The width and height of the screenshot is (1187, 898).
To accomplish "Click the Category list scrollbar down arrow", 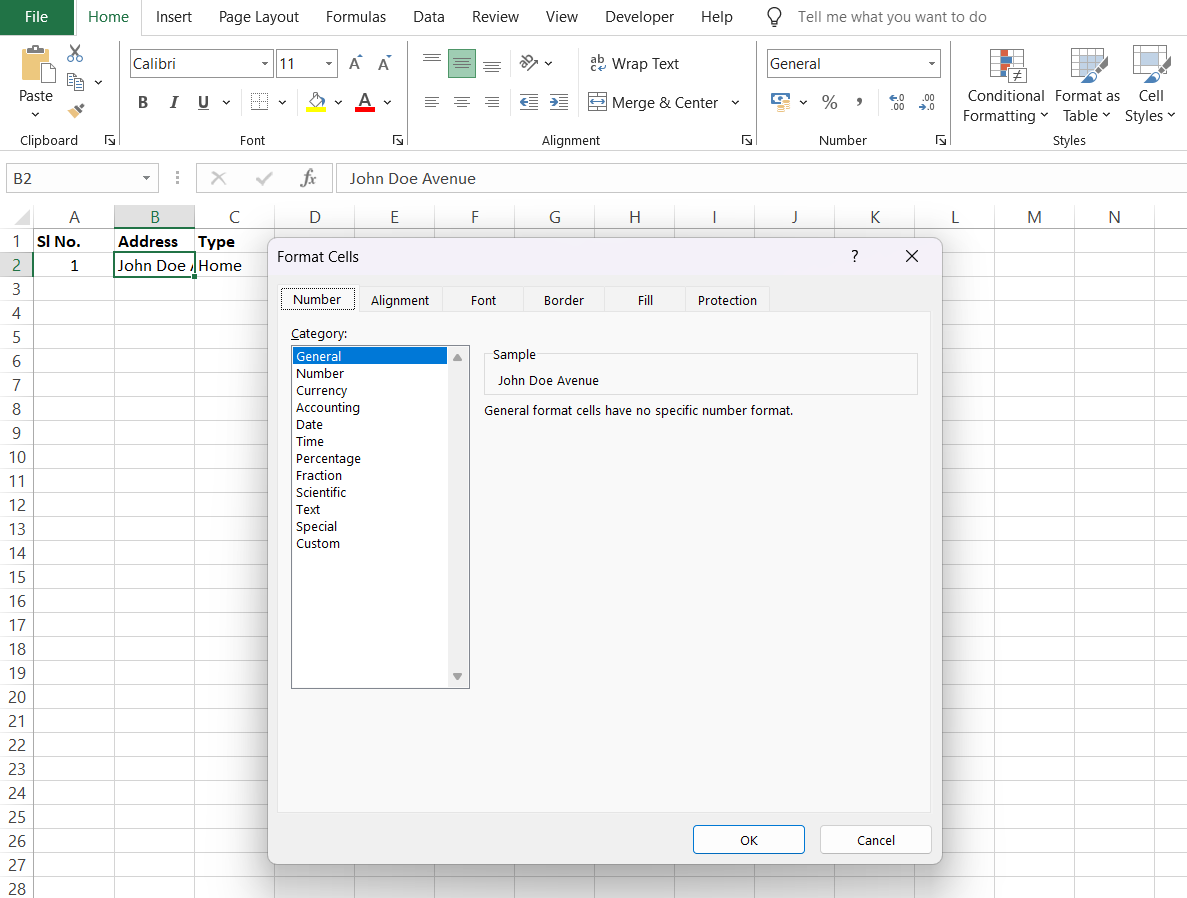I will point(457,676).
